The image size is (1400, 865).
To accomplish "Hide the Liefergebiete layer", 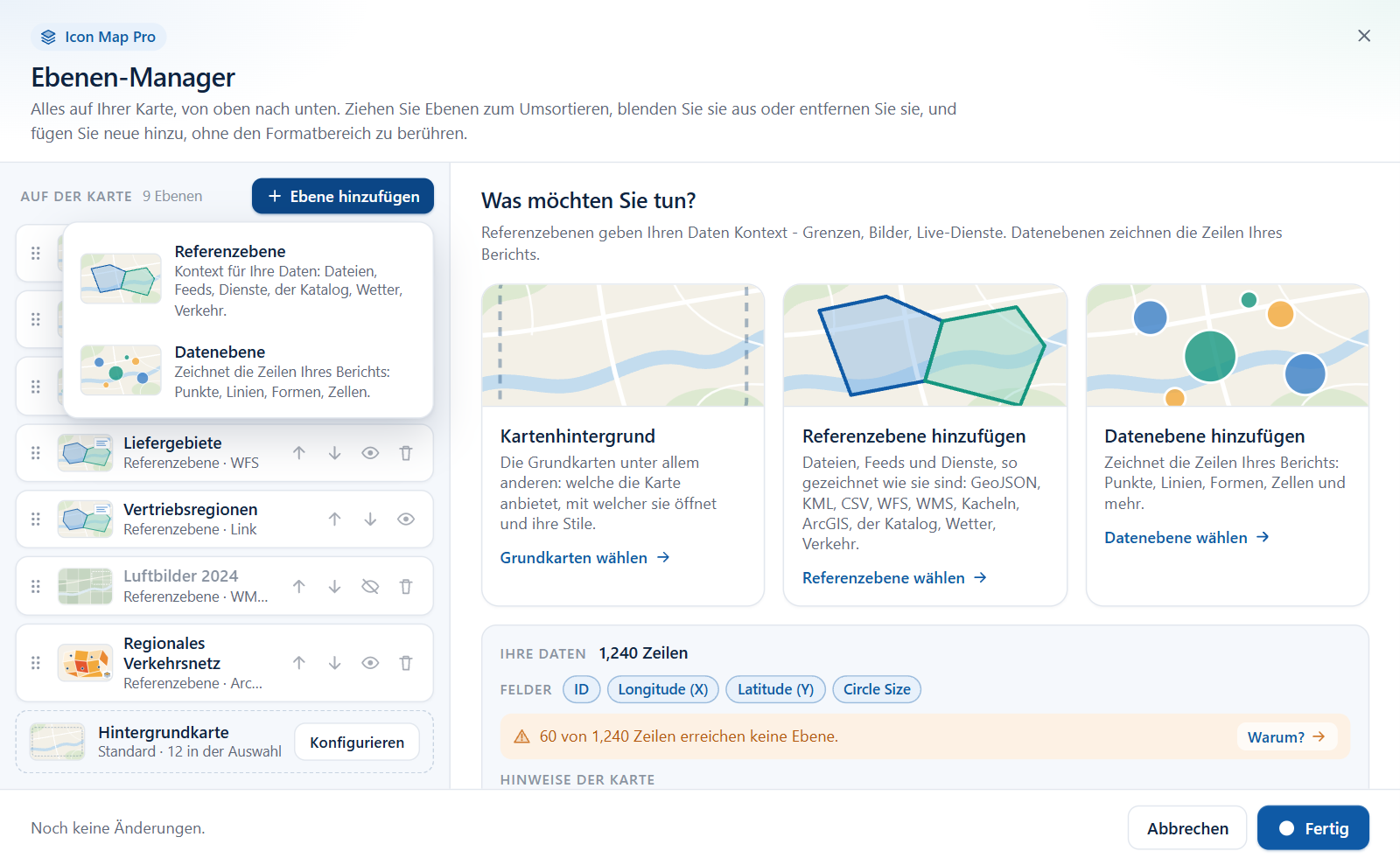I will tap(370, 453).
